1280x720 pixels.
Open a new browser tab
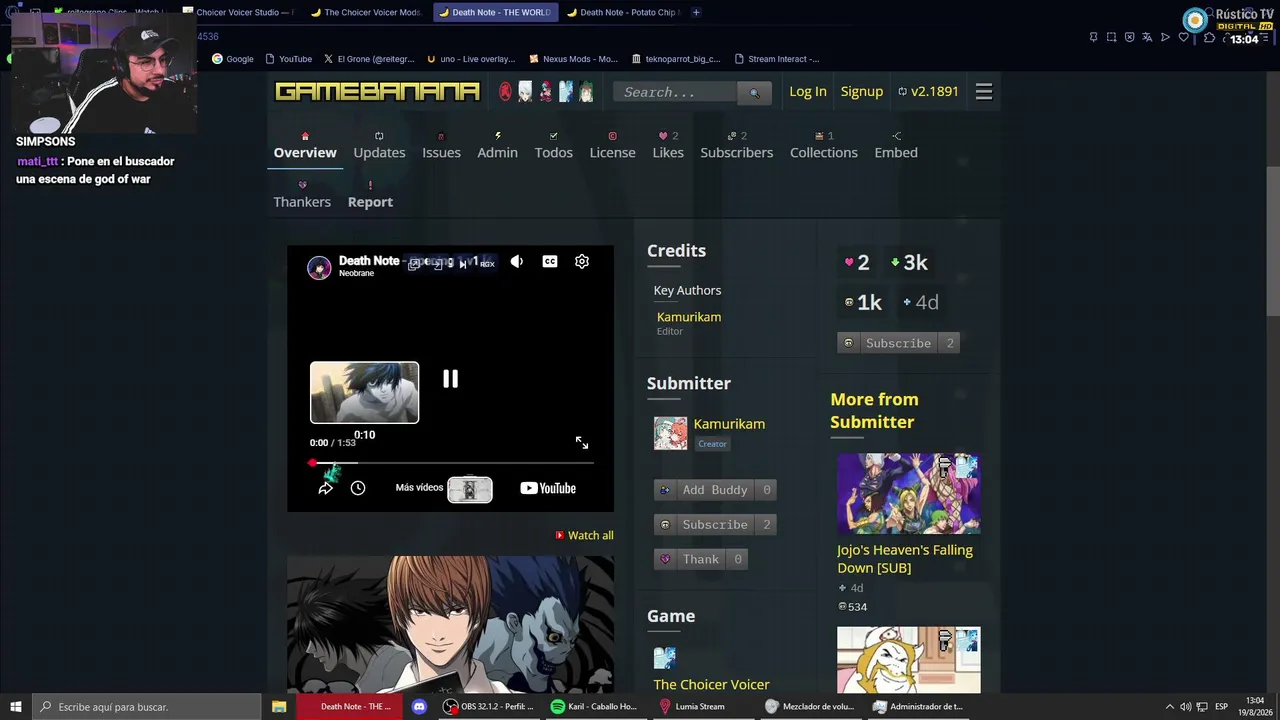tap(696, 12)
